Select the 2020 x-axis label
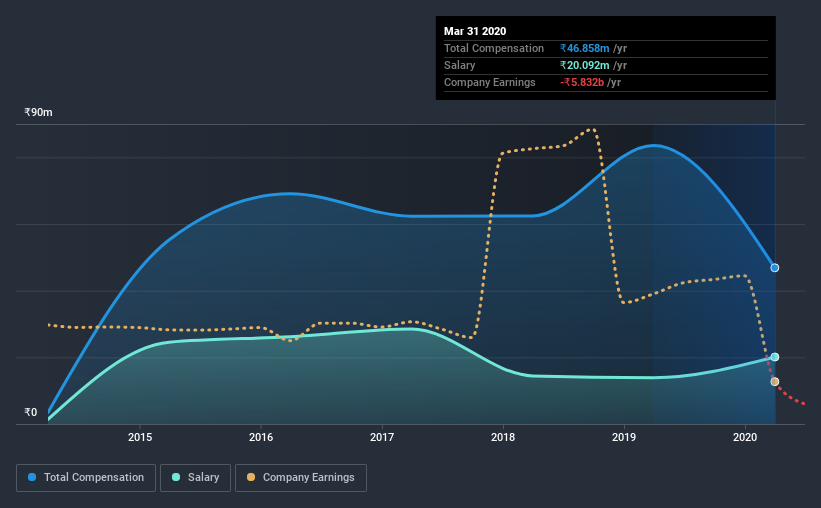 [745, 437]
